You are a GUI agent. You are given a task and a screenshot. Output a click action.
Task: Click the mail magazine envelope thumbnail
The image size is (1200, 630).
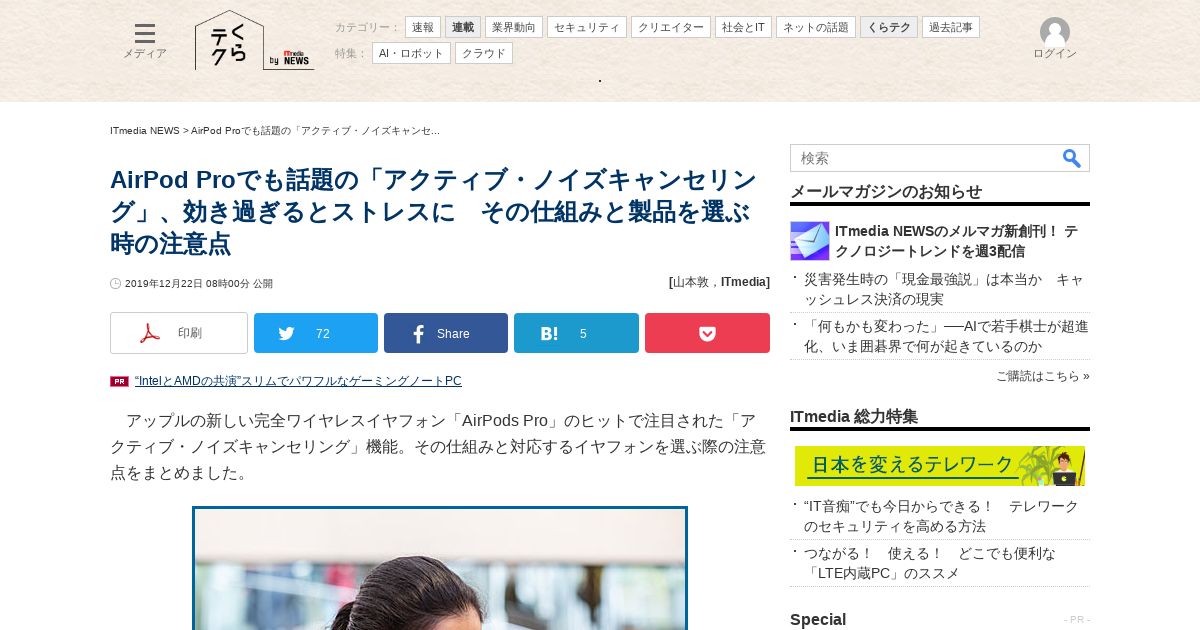[x=810, y=241]
